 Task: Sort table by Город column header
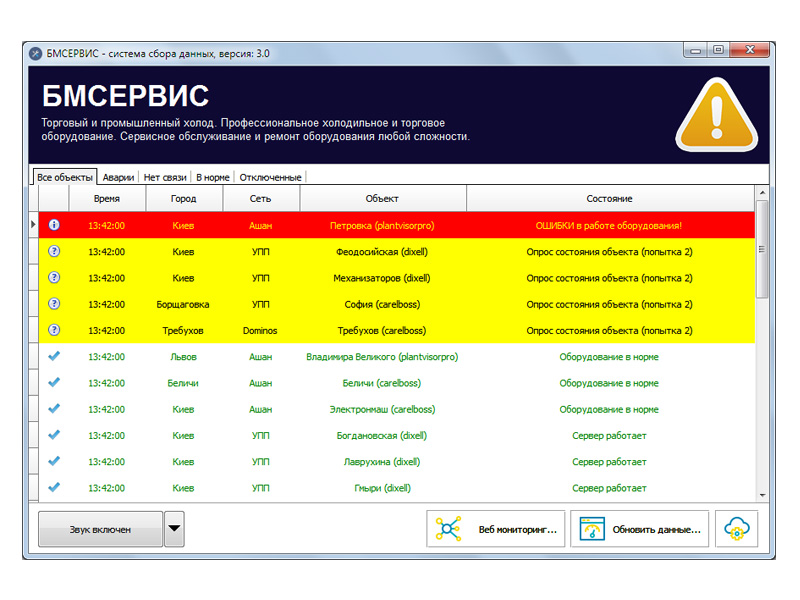click(x=183, y=198)
